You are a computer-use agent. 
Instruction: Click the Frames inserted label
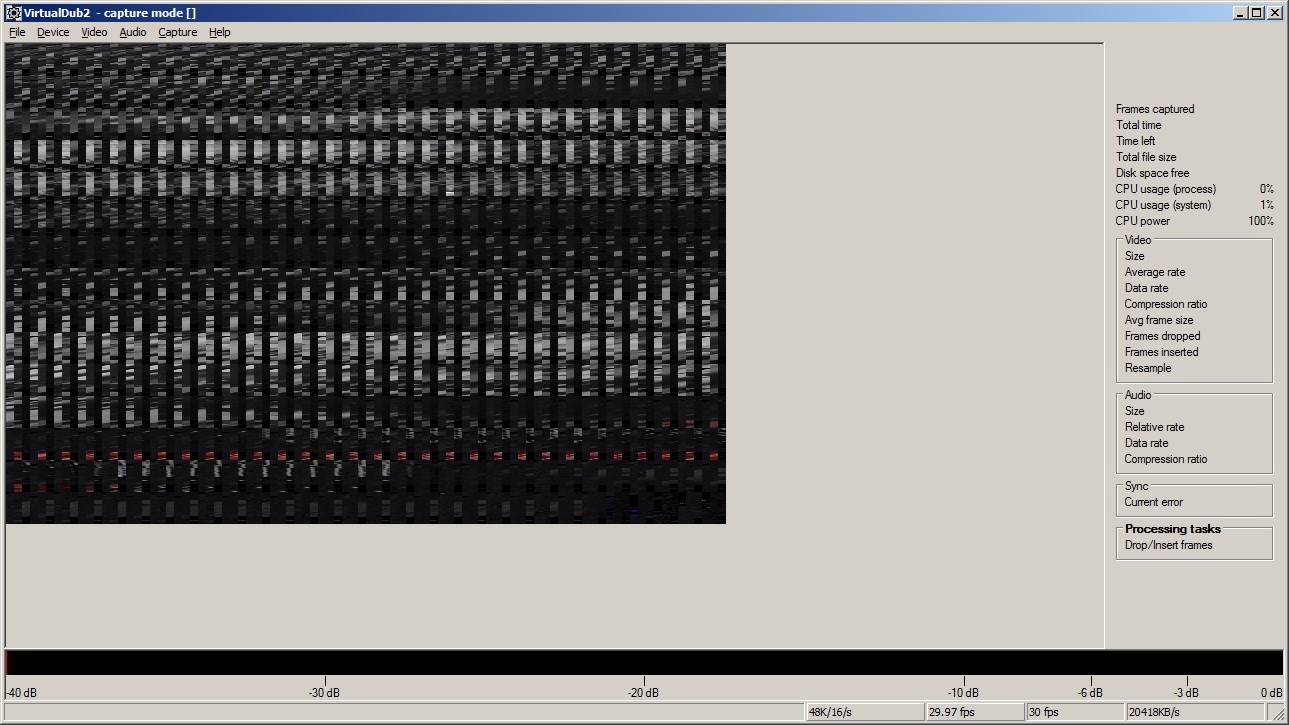[1161, 352]
